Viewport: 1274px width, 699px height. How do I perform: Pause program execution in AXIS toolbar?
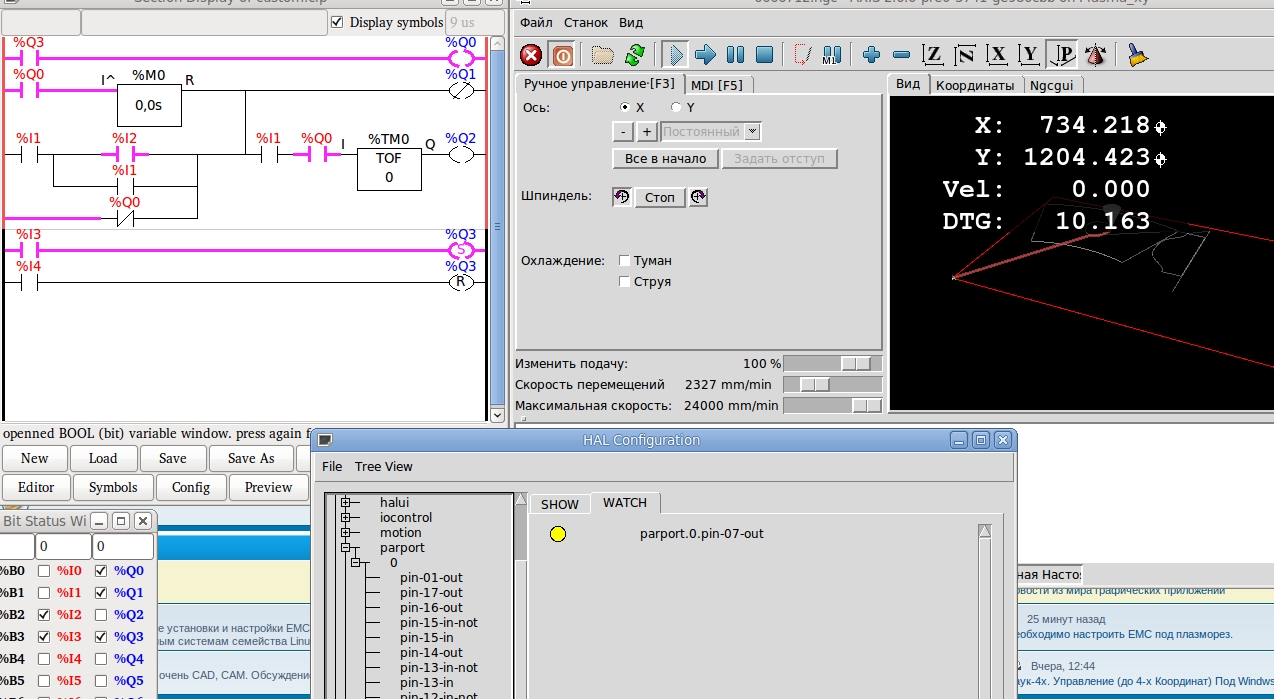[x=735, y=55]
